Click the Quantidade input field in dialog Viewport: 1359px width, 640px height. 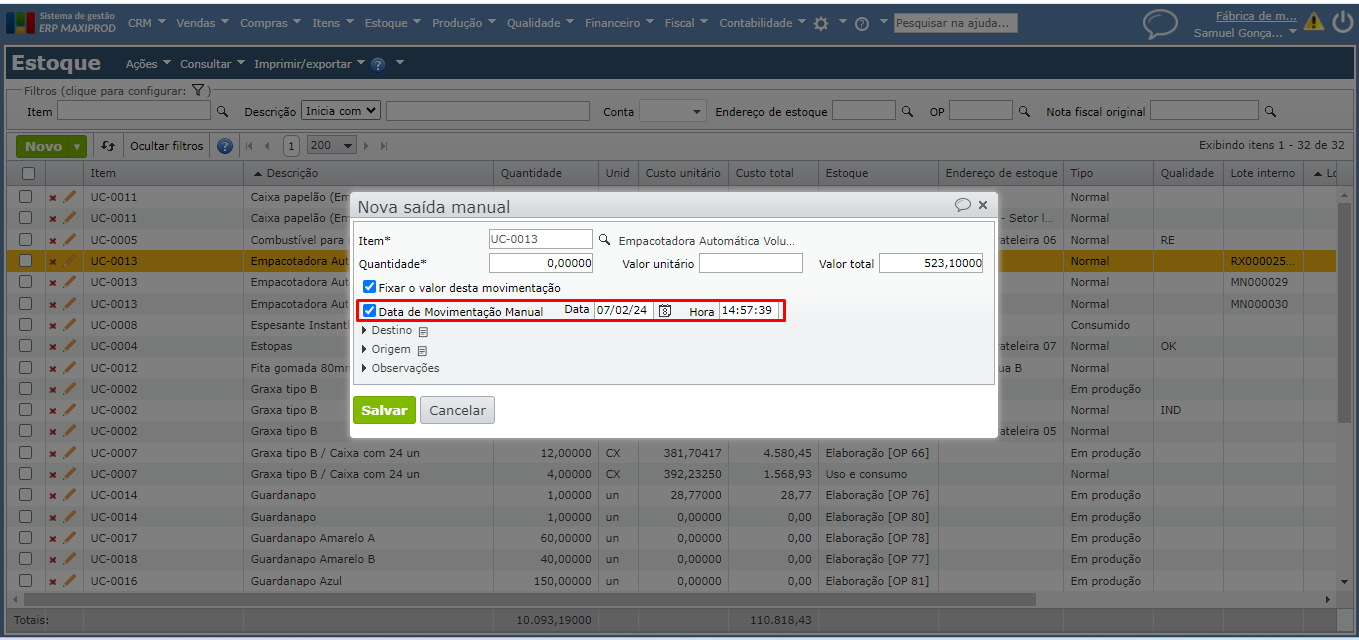(x=541, y=264)
